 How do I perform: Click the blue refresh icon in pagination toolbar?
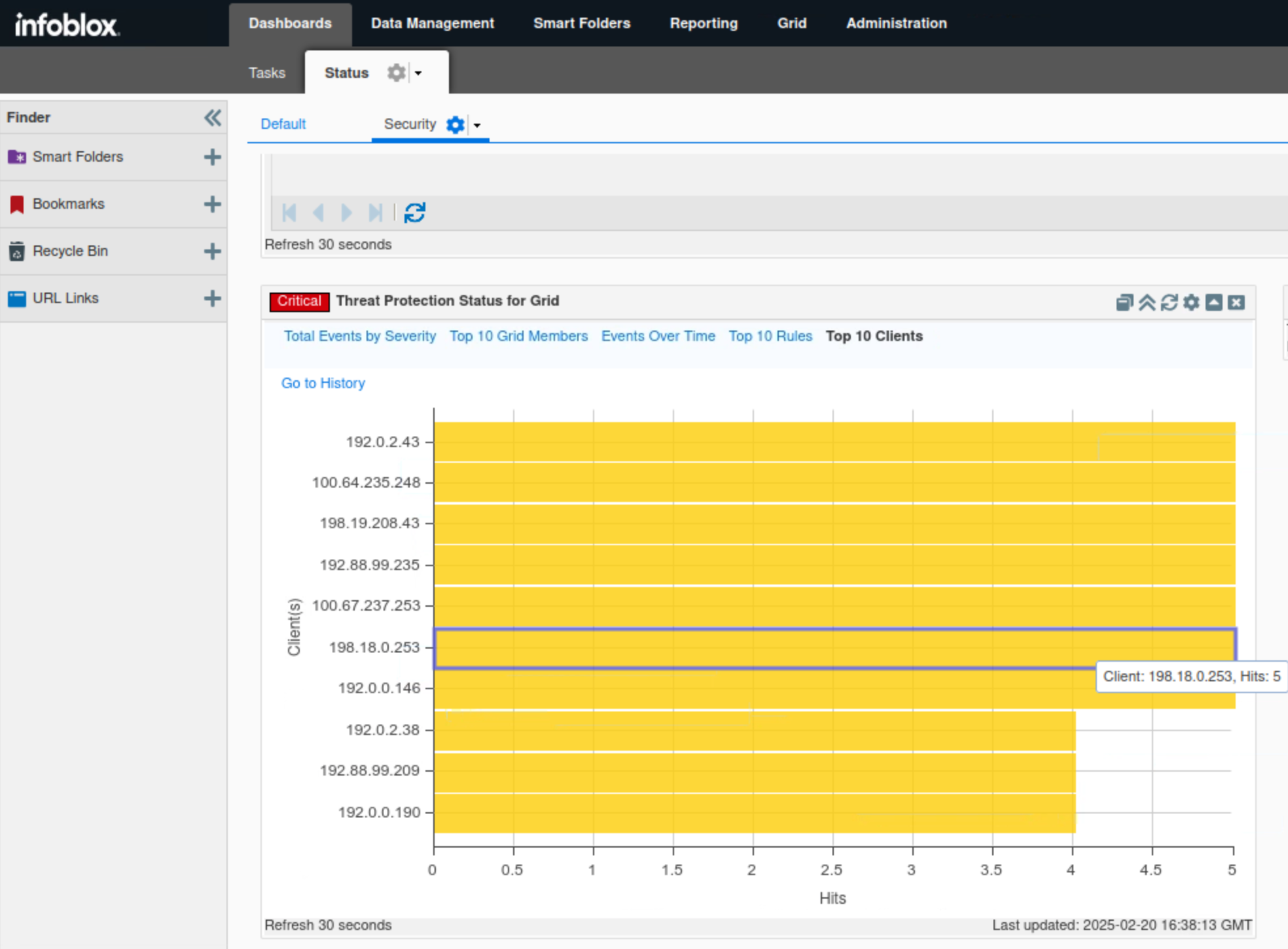pos(414,213)
